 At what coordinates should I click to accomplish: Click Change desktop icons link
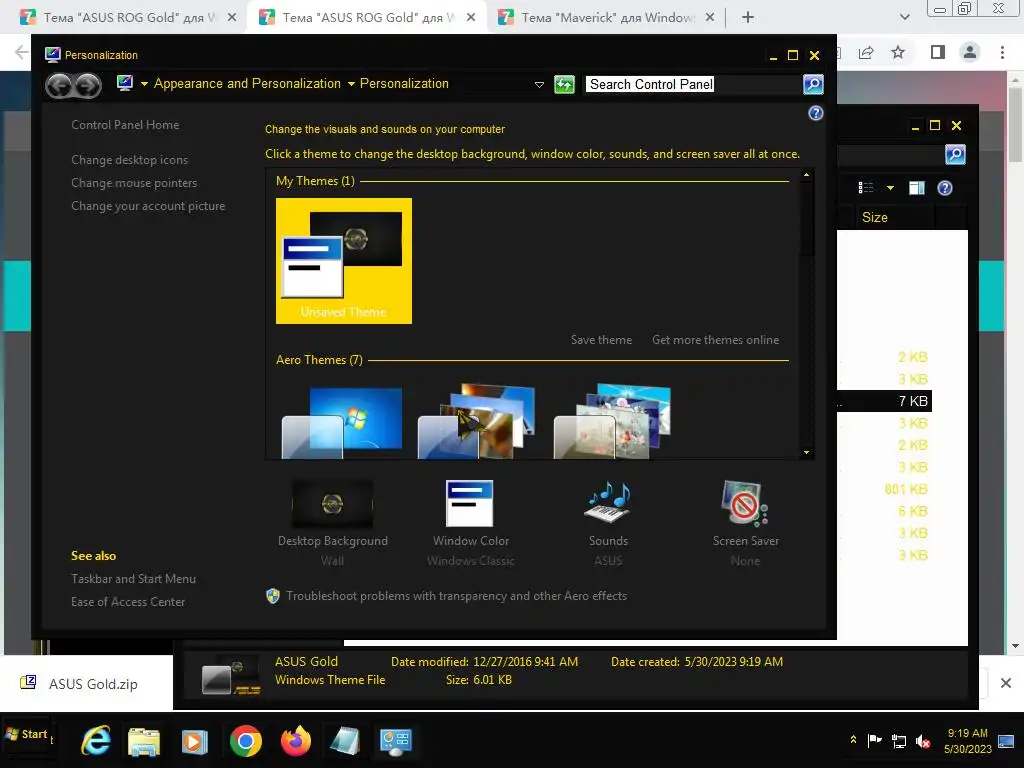pos(129,160)
